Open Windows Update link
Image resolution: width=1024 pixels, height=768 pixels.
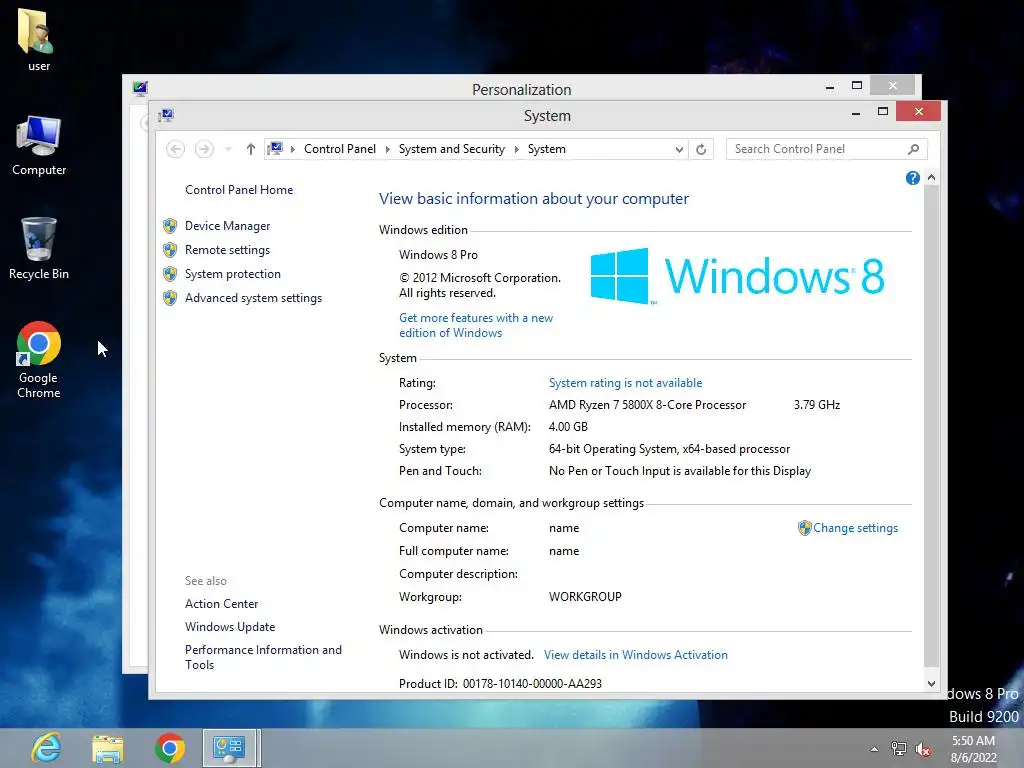point(230,627)
